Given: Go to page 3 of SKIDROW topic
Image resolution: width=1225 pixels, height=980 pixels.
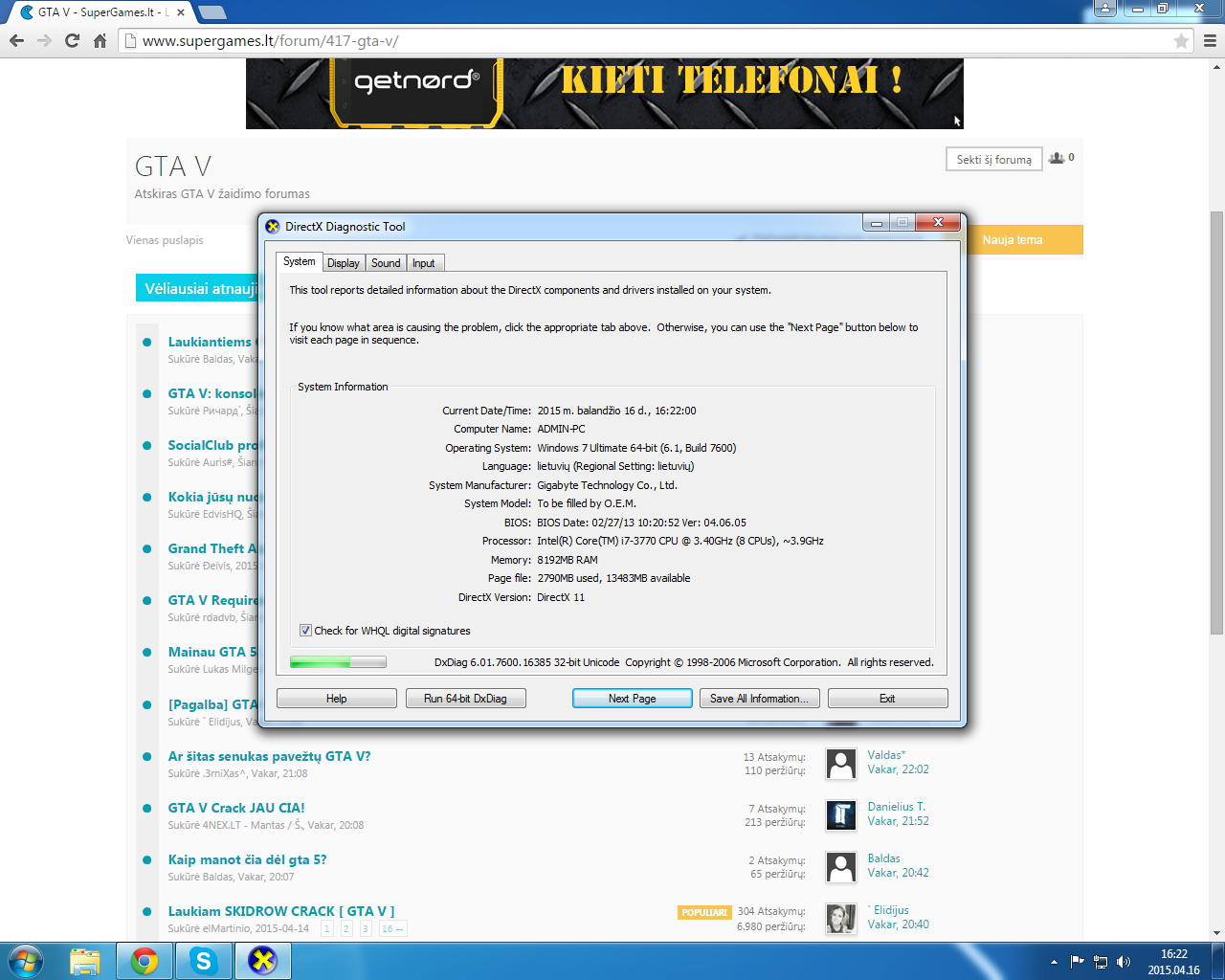Looking at the screenshot, I should 366,928.
